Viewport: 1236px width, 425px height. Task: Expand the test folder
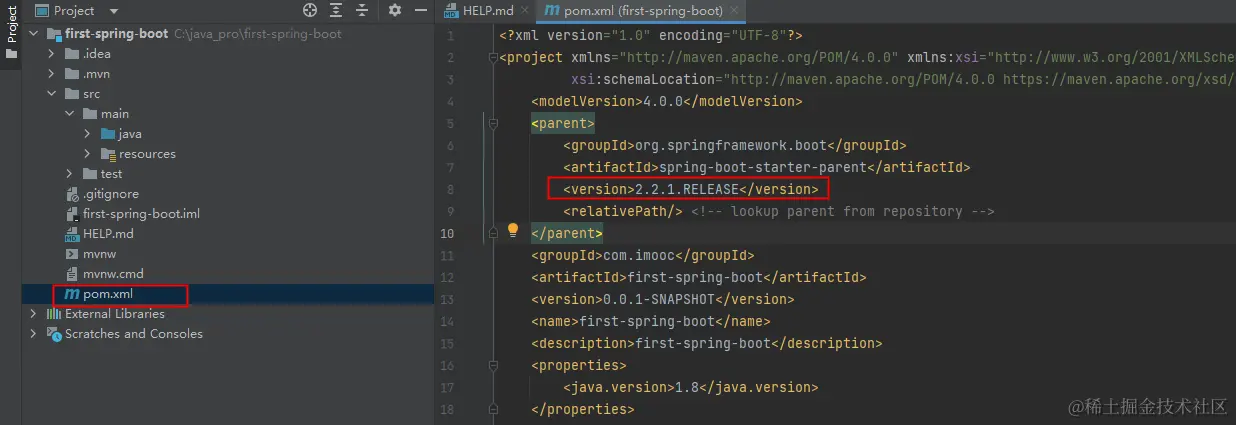[71, 173]
